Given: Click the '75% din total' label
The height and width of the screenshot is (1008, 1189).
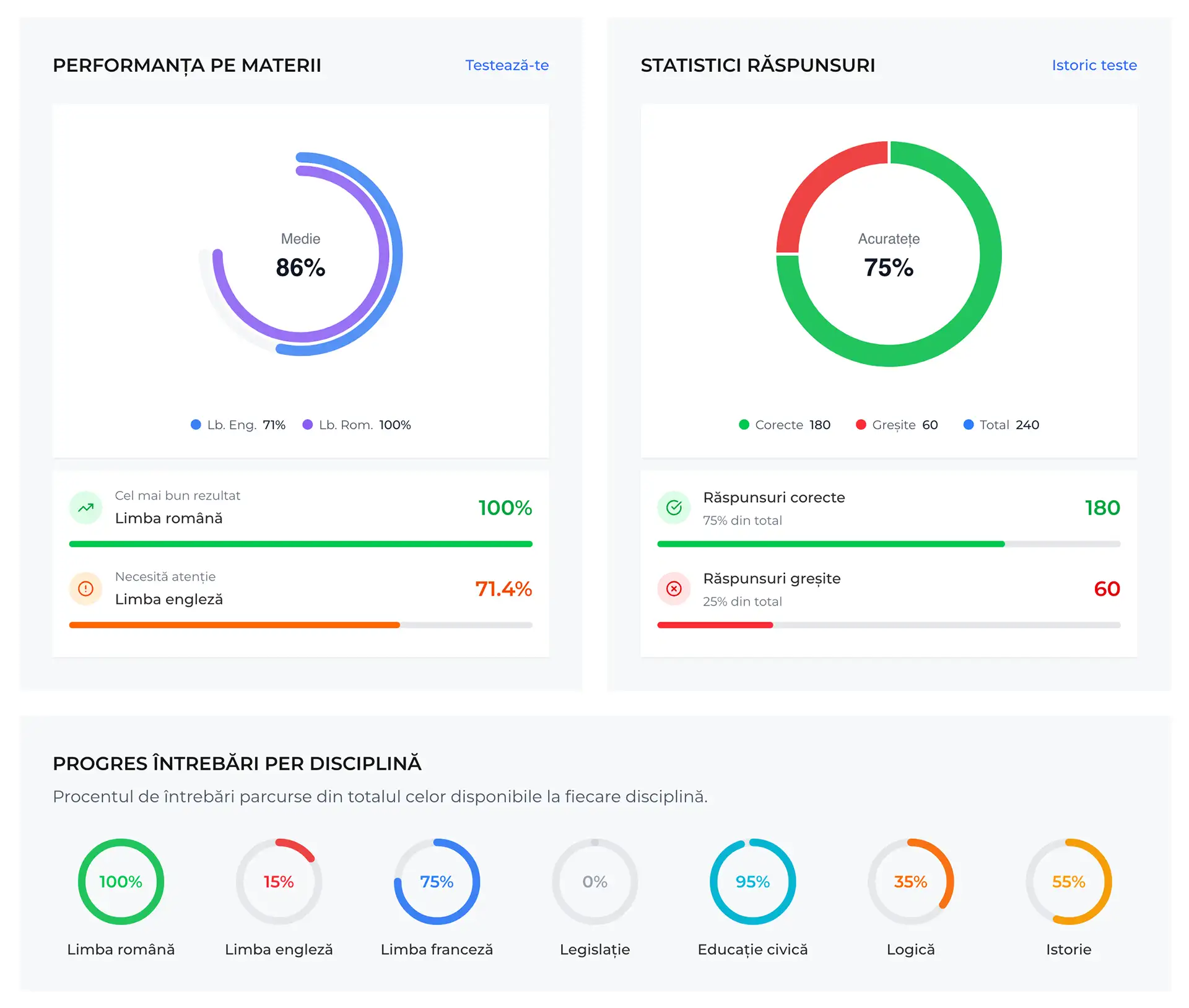Looking at the screenshot, I should coord(743,521).
